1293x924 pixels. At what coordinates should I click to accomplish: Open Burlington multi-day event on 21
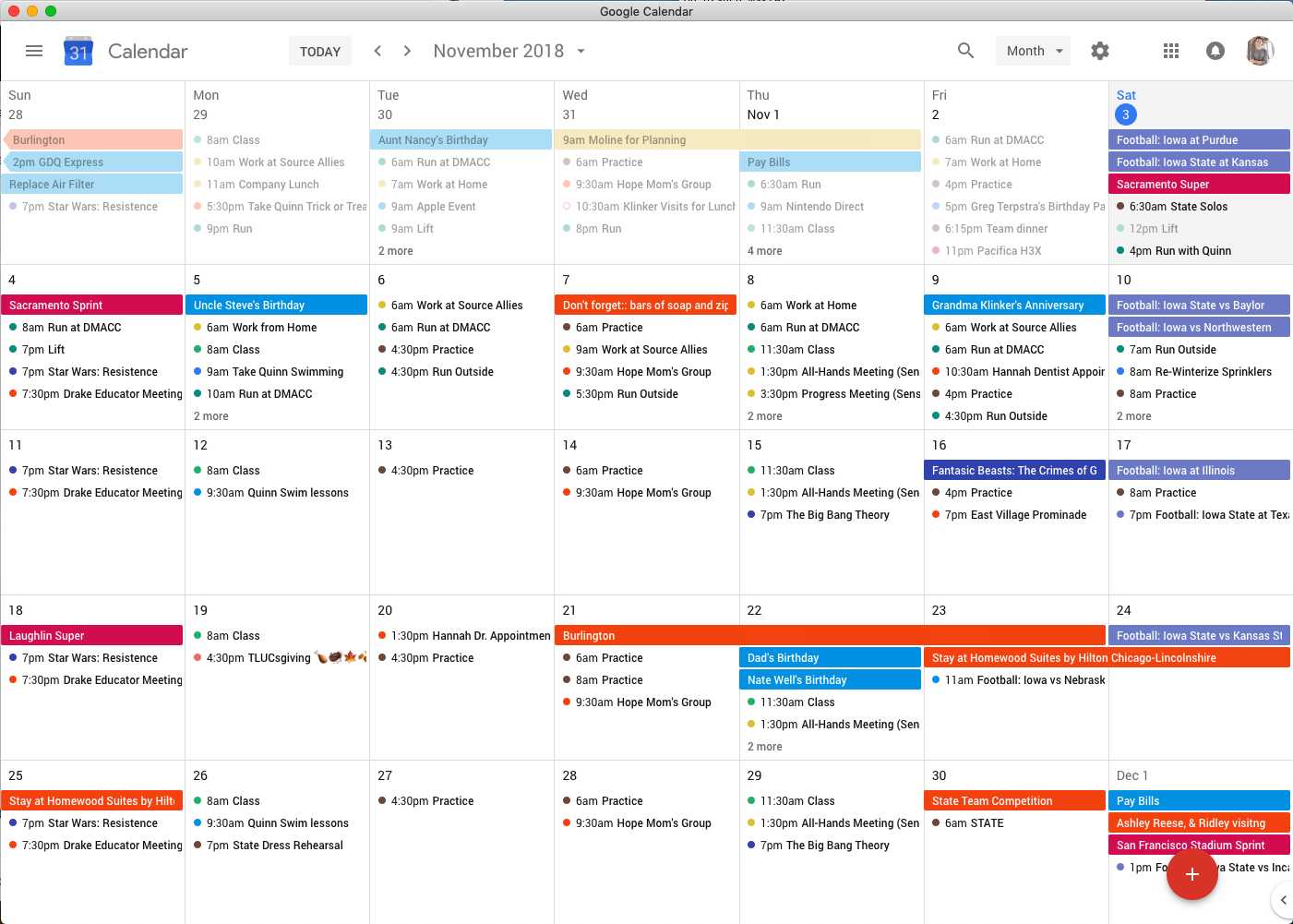pyautogui.click(x=831, y=636)
